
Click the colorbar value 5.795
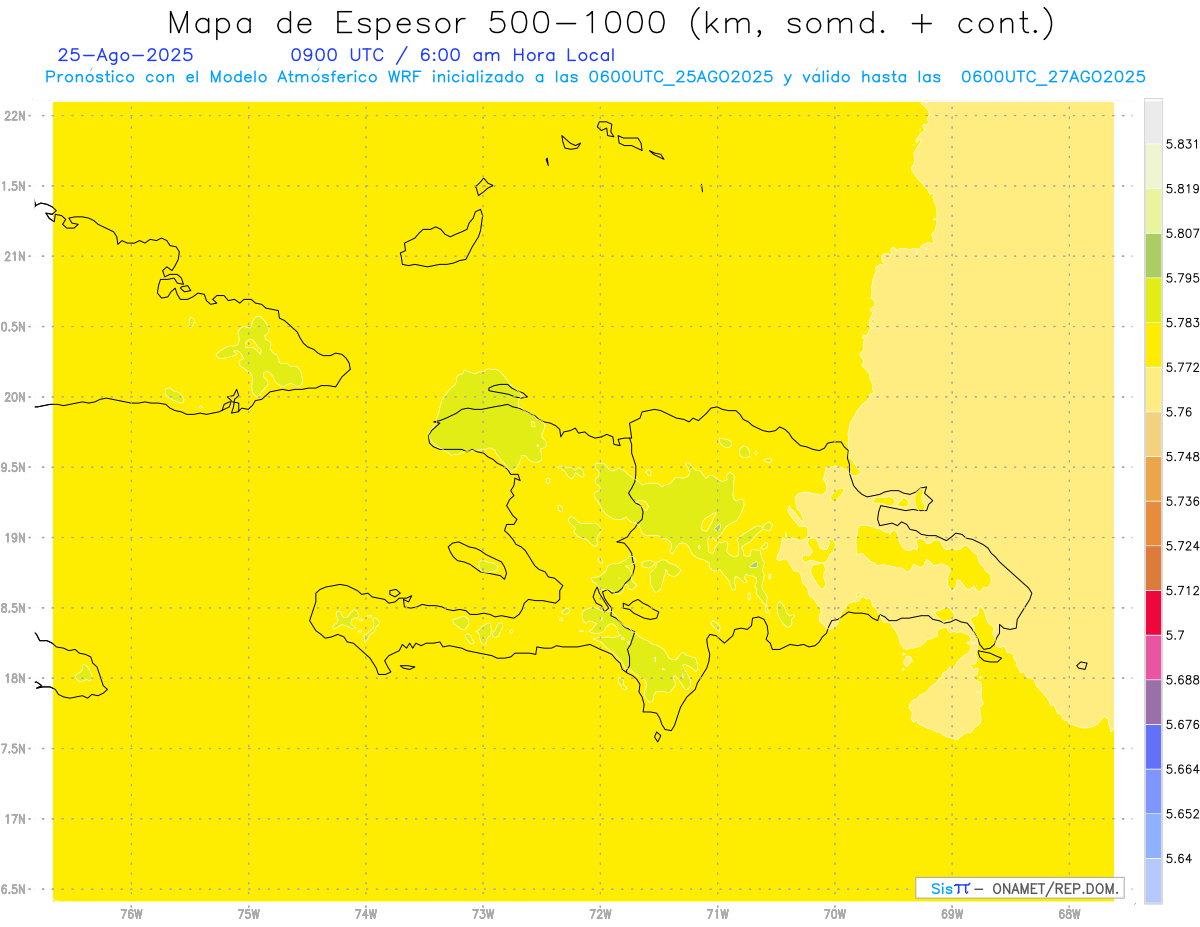[x=1183, y=278]
